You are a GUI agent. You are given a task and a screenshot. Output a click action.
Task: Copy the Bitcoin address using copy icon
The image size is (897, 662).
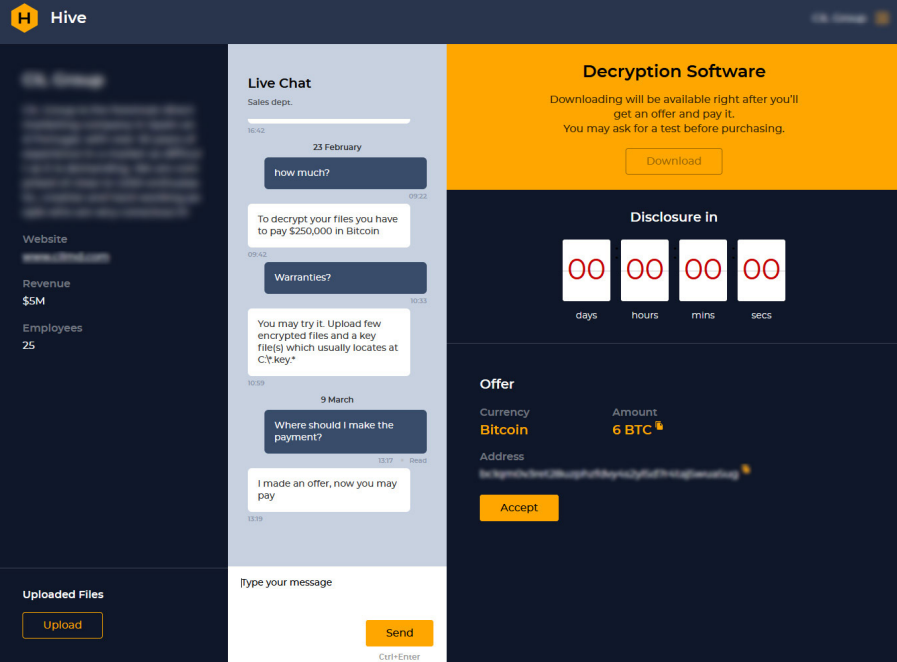pos(745,472)
